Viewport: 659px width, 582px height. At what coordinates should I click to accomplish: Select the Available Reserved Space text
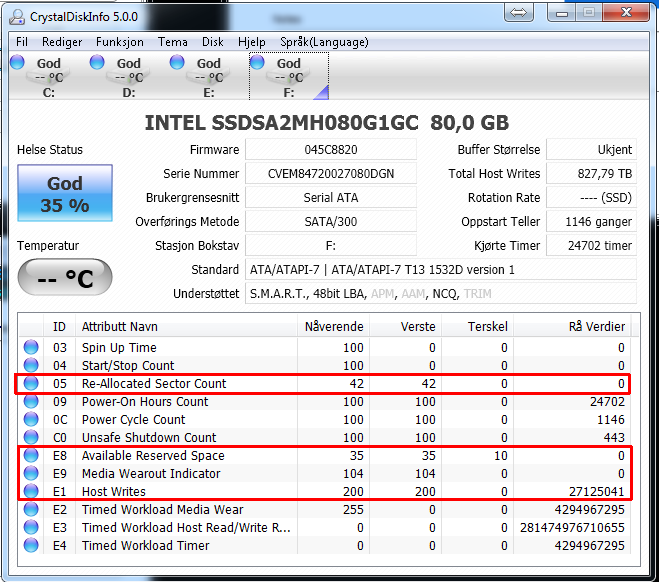(153, 456)
